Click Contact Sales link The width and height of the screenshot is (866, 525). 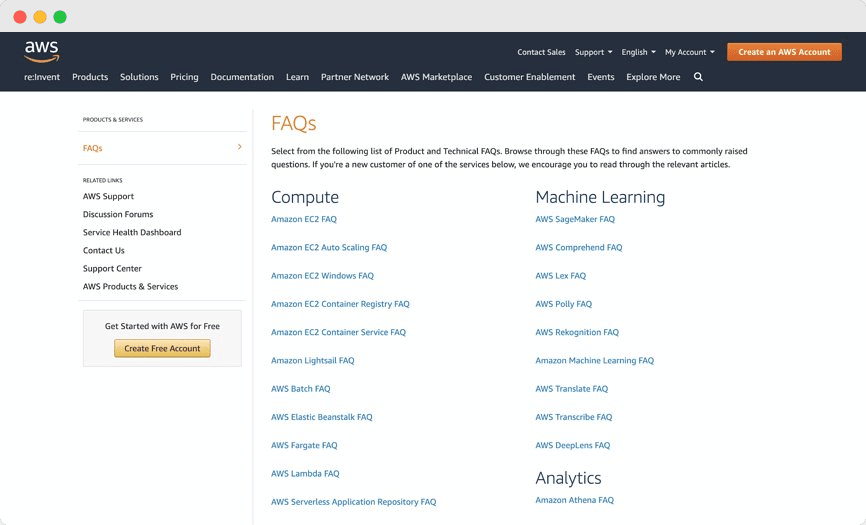click(x=541, y=52)
